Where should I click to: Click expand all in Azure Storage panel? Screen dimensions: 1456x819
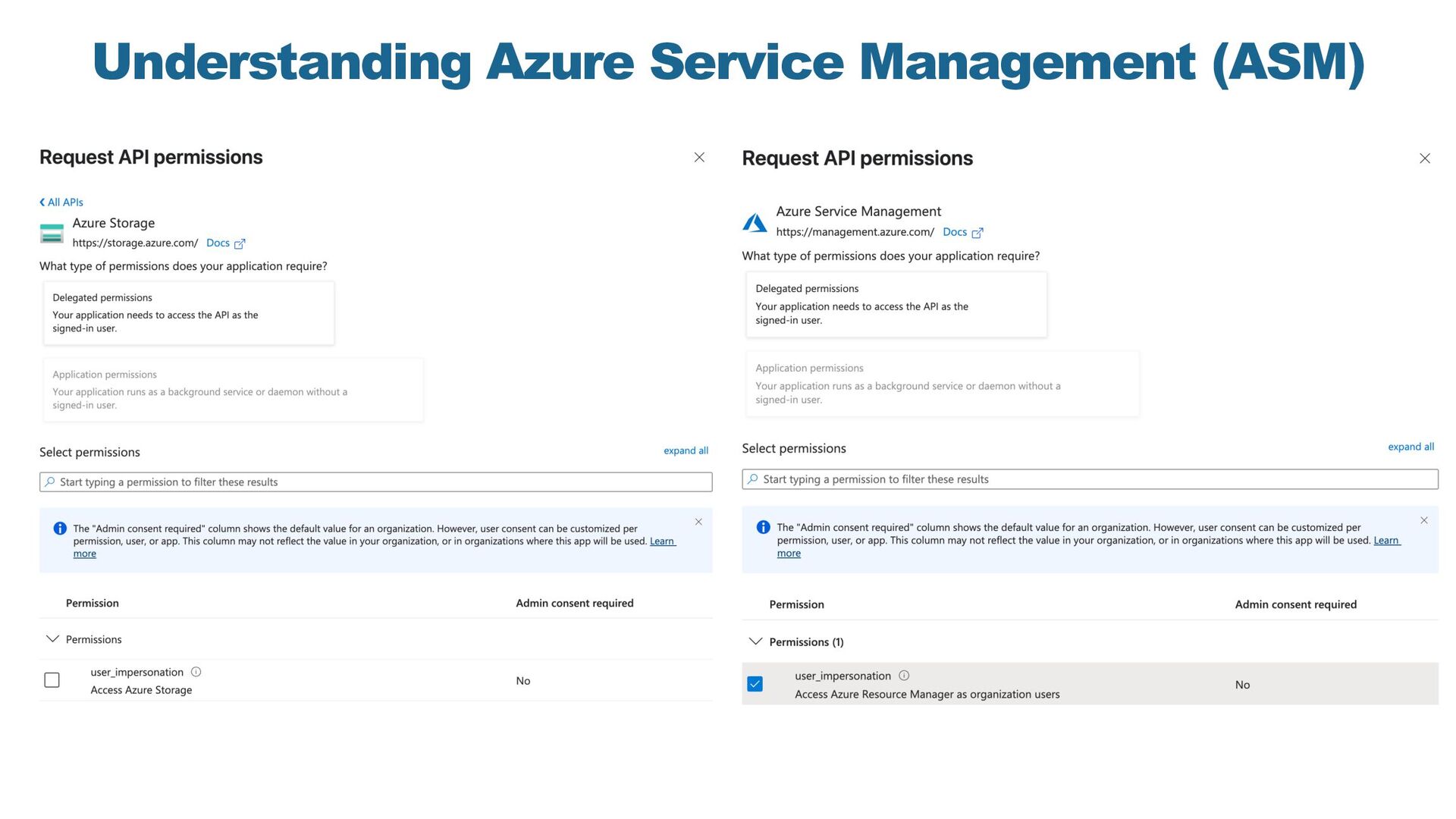[x=686, y=450]
